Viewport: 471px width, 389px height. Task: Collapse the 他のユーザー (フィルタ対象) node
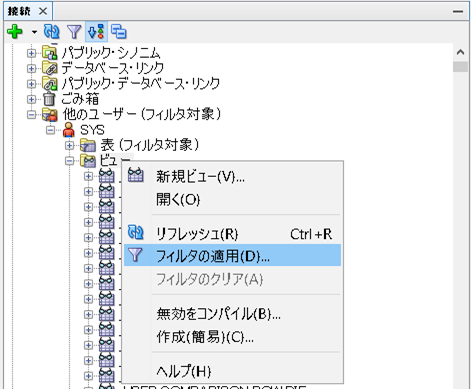coord(31,115)
